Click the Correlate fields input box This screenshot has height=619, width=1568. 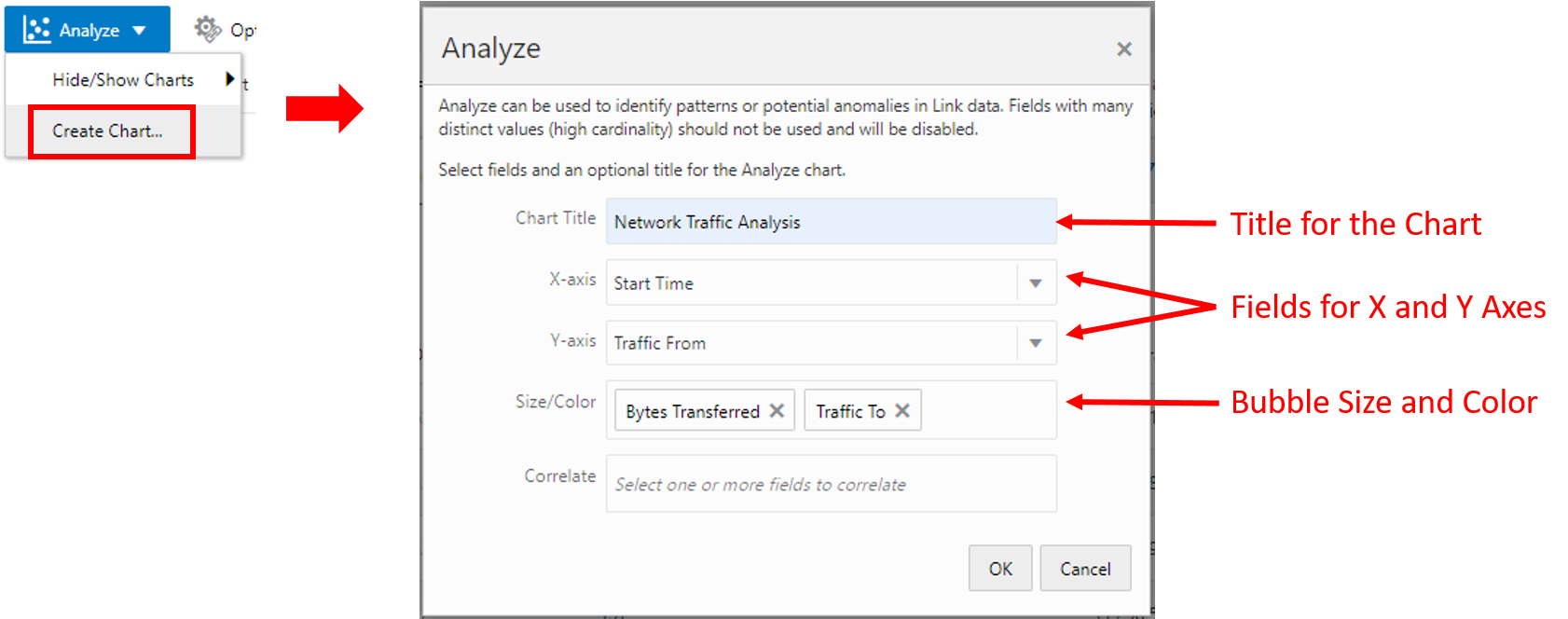pos(830,484)
